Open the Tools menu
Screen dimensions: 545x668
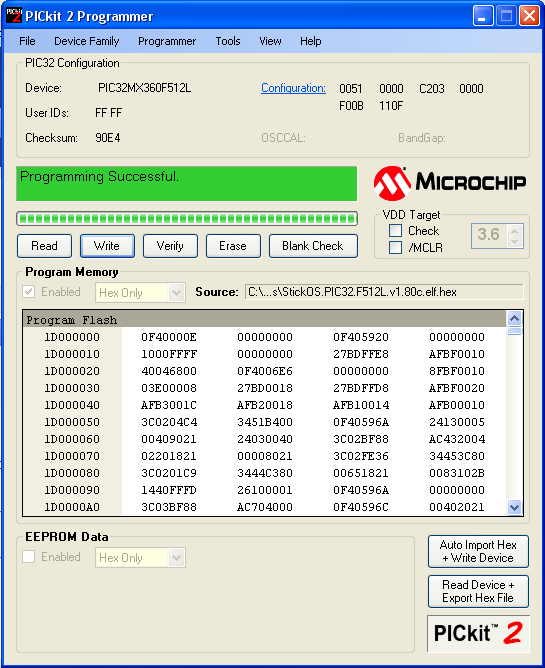(x=228, y=41)
